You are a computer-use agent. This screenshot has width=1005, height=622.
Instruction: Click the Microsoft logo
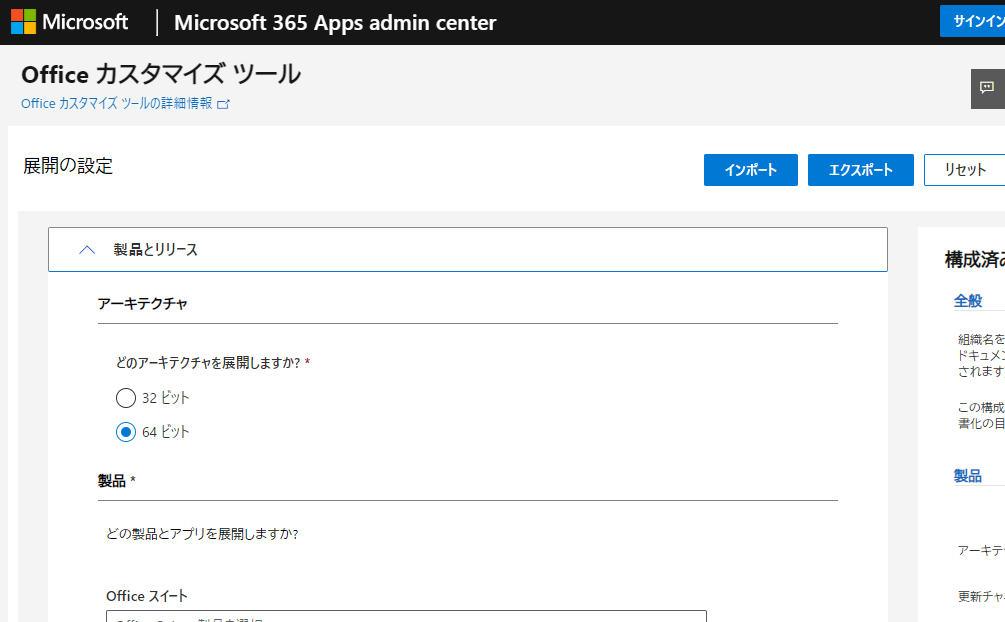pos(69,22)
